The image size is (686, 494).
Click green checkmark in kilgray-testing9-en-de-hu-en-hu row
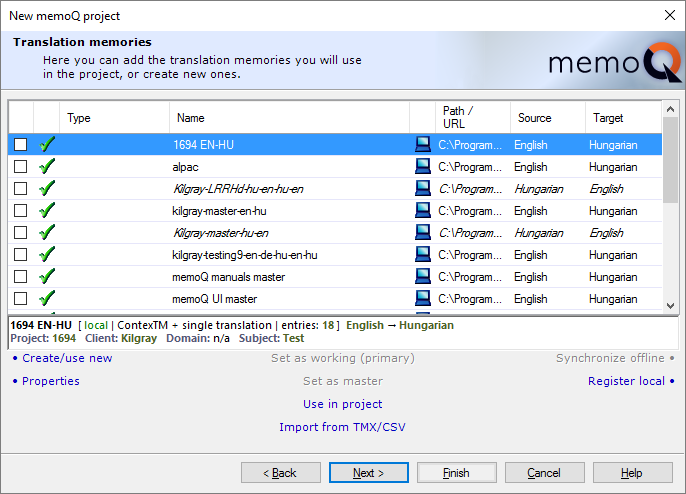click(x=47, y=254)
